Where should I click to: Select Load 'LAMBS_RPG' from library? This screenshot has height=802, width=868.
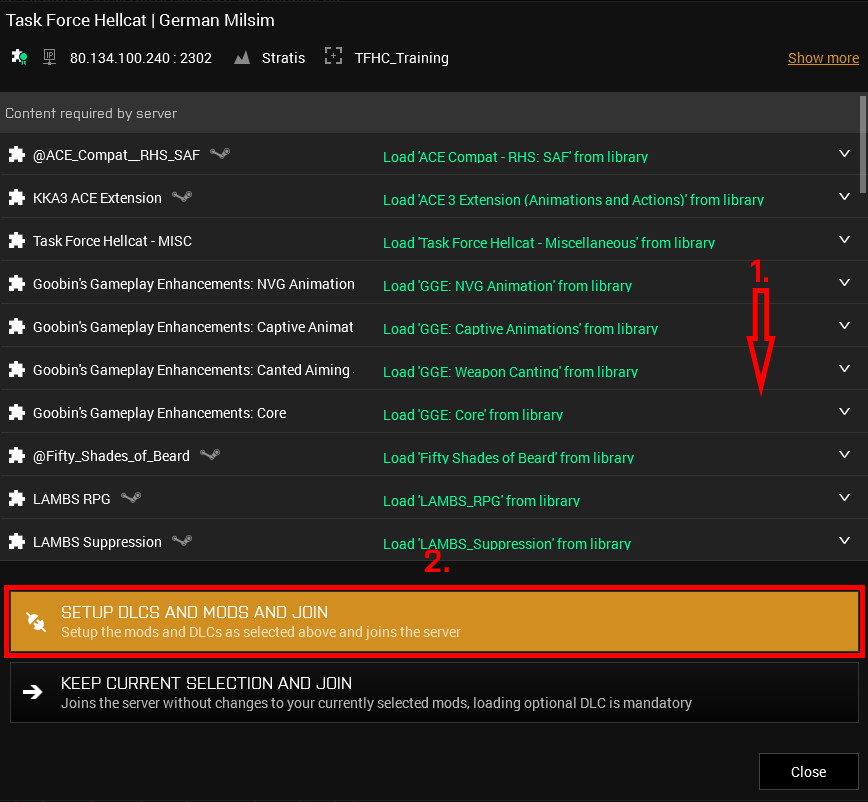coord(482,501)
